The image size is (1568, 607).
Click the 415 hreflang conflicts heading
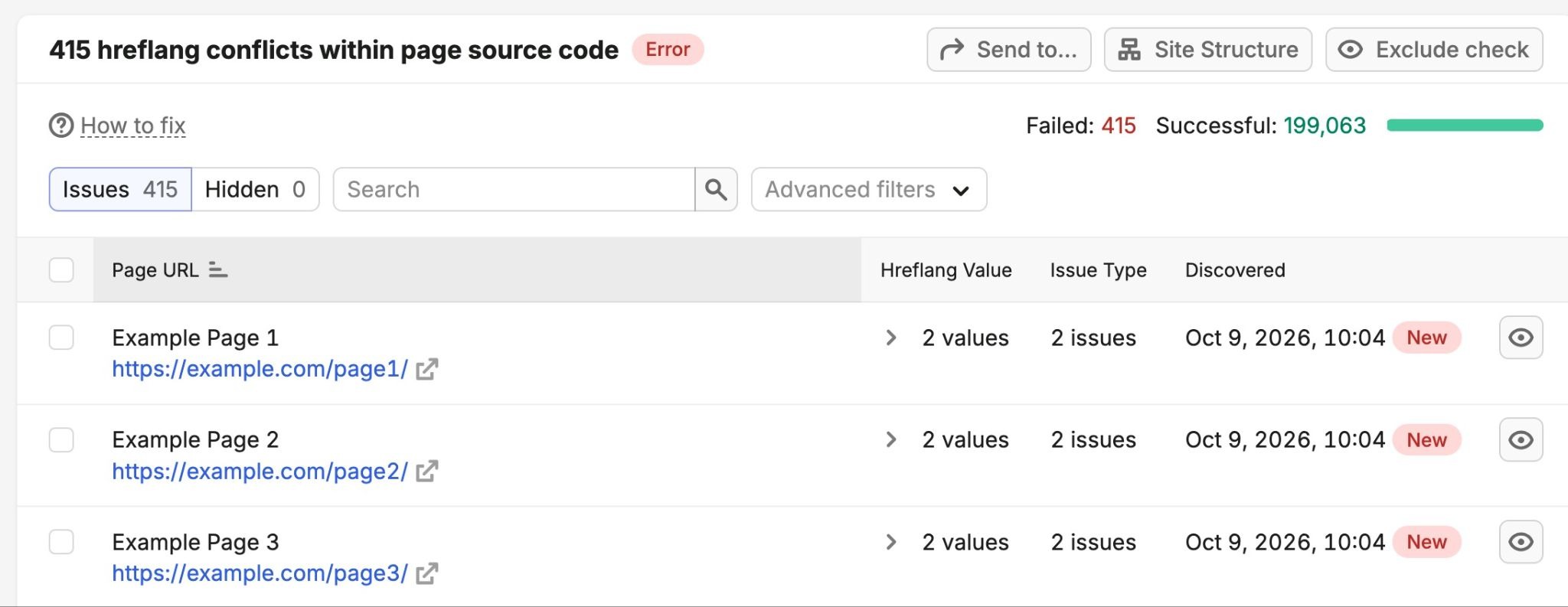(334, 50)
